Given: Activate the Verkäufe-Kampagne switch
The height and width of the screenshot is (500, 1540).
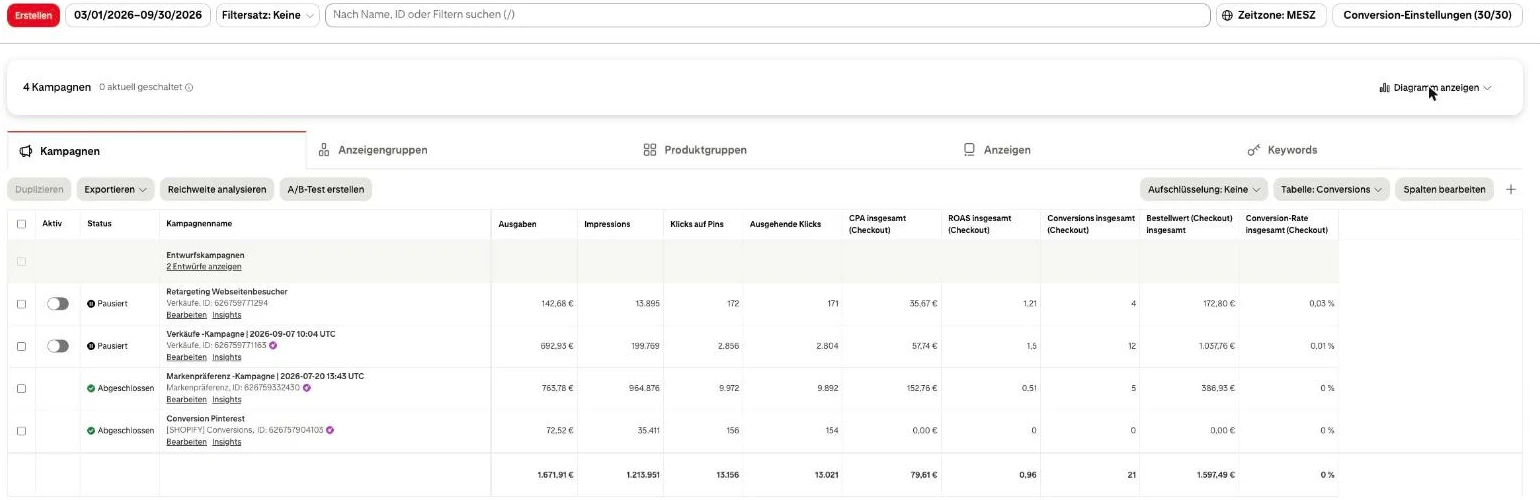Looking at the screenshot, I should pos(58,346).
